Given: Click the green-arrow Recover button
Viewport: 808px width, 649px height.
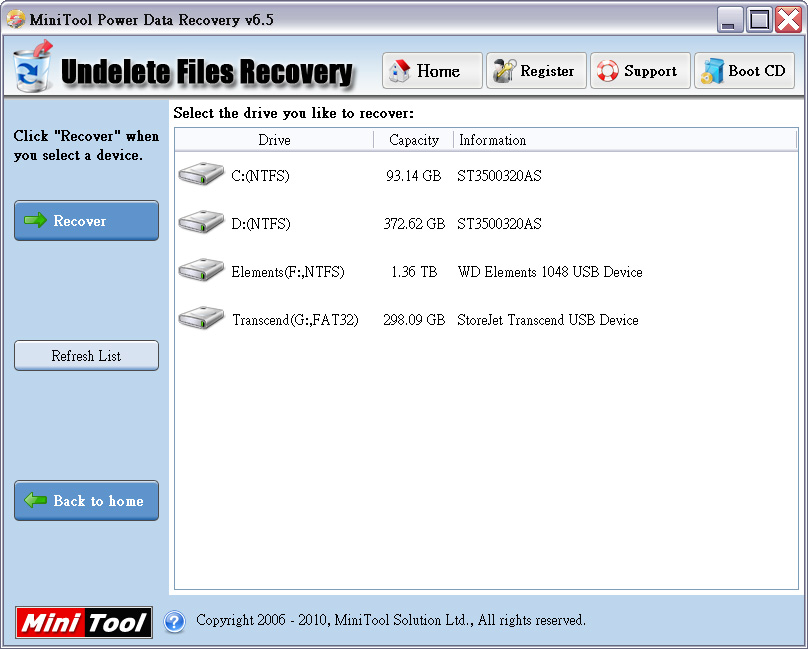Looking at the screenshot, I should [x=86, y=221].
